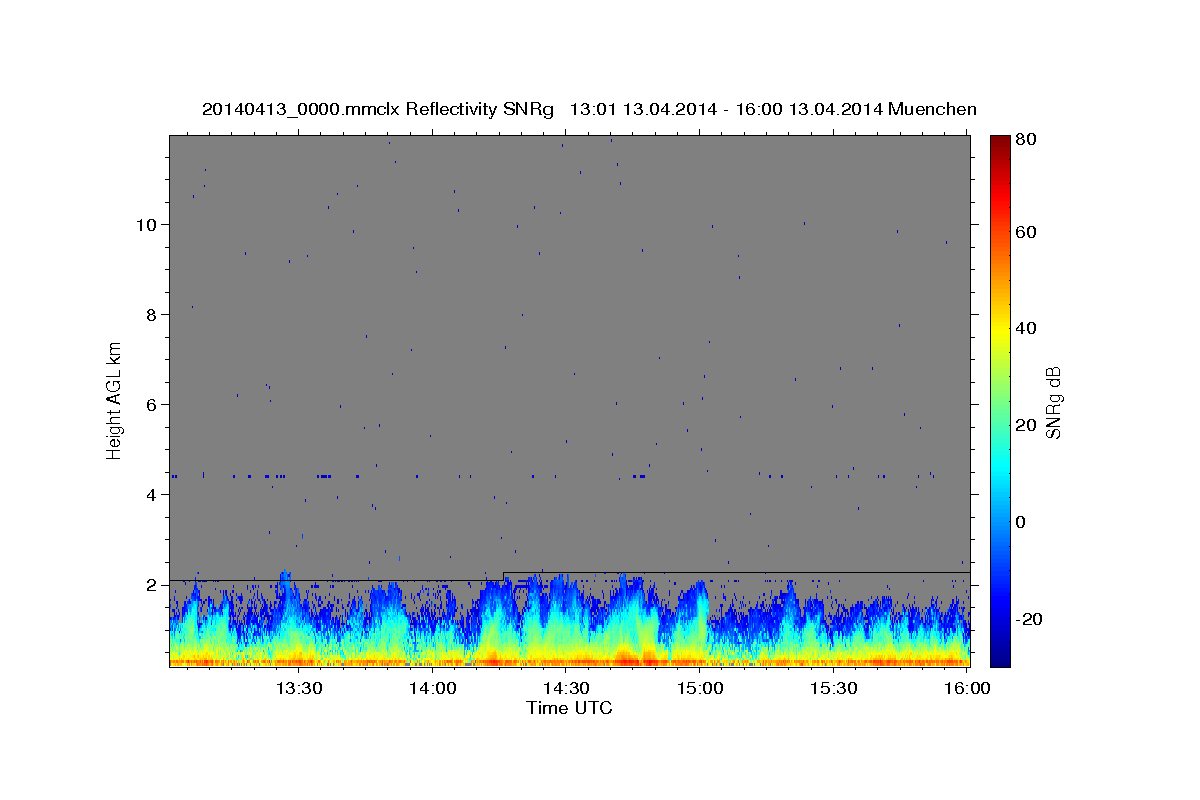Click the colorbar value 40
Viewport: 1200px width, 800px height.
1026,328
